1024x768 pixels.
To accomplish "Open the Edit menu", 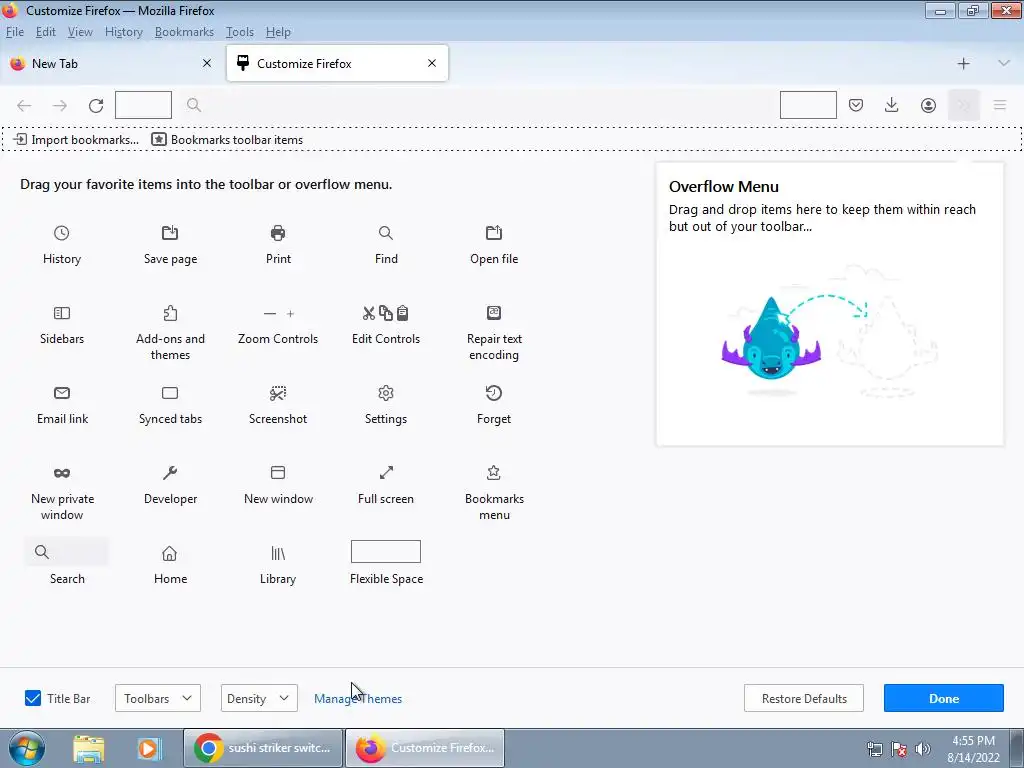I will click(x=45, y=32).
